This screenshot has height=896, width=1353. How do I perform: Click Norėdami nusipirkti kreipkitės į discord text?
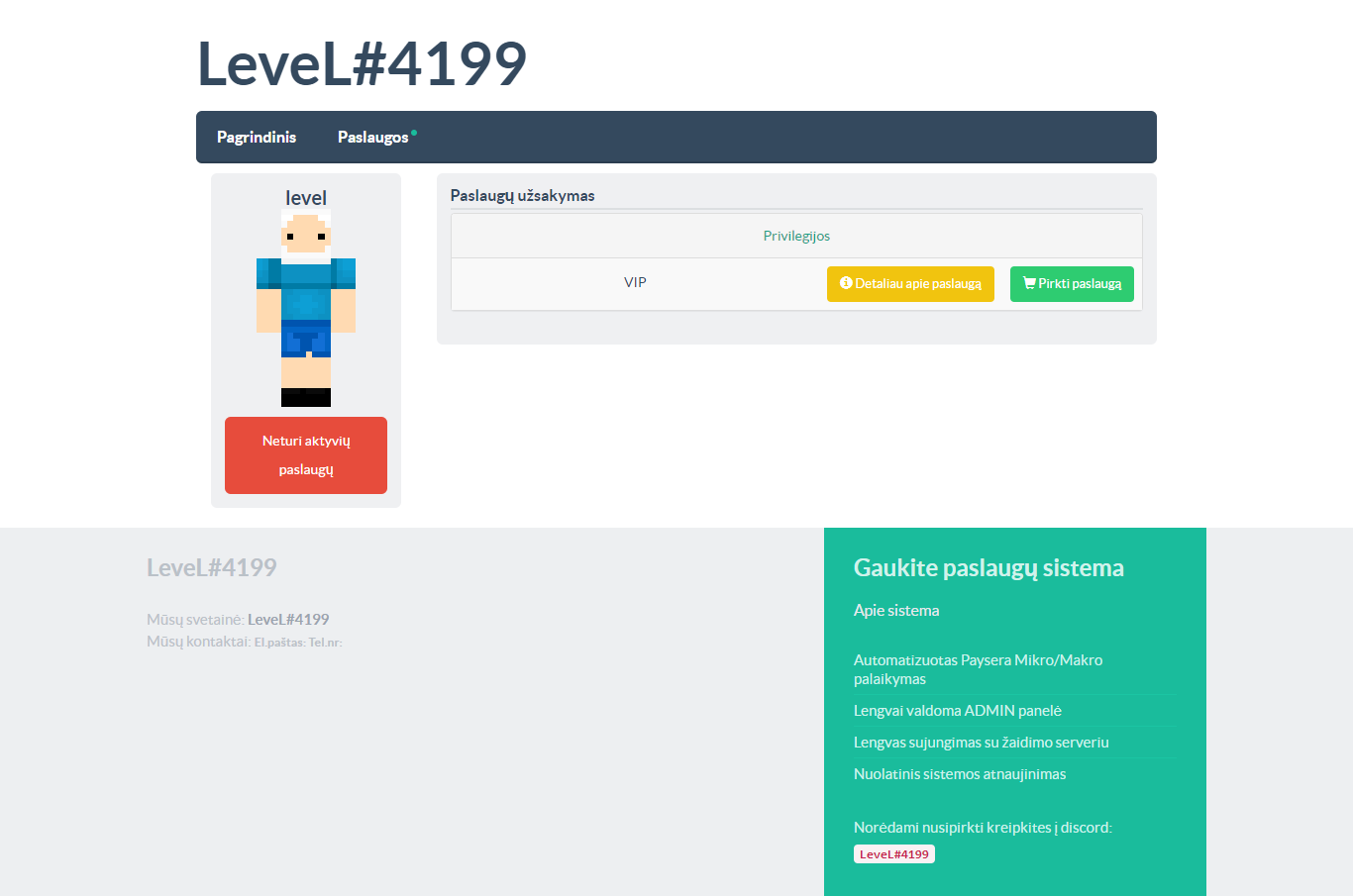pos(983,828)
